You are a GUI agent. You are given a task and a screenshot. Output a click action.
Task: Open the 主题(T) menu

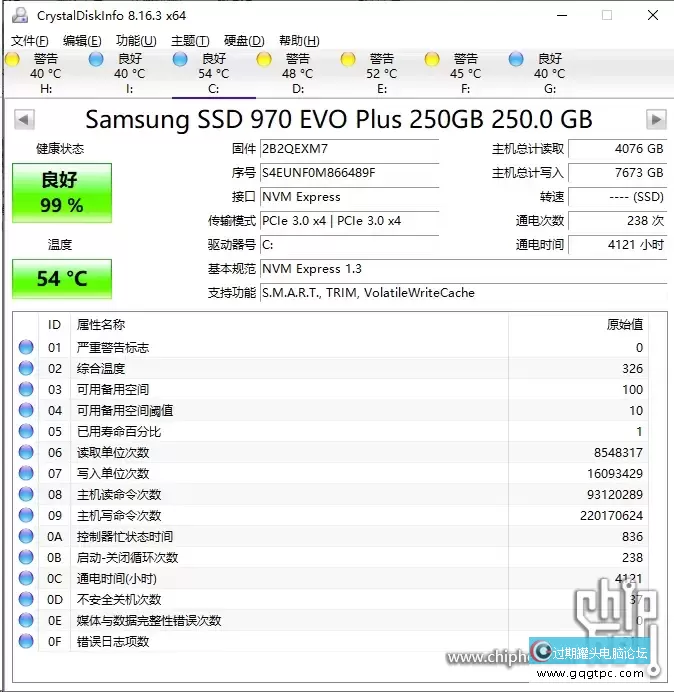[190, 41]
